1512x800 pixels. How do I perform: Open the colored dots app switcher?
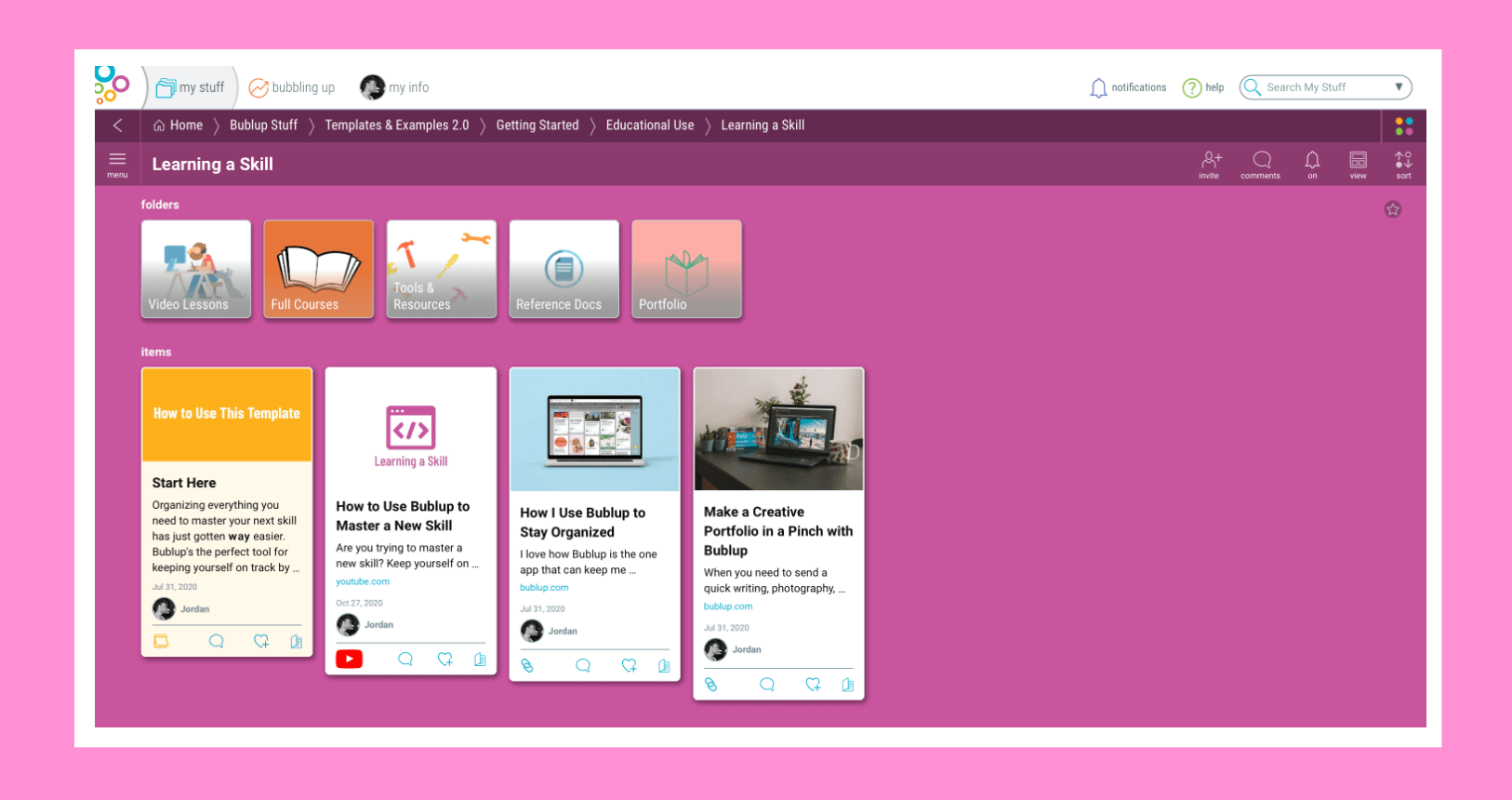[x=1404, y=126]
